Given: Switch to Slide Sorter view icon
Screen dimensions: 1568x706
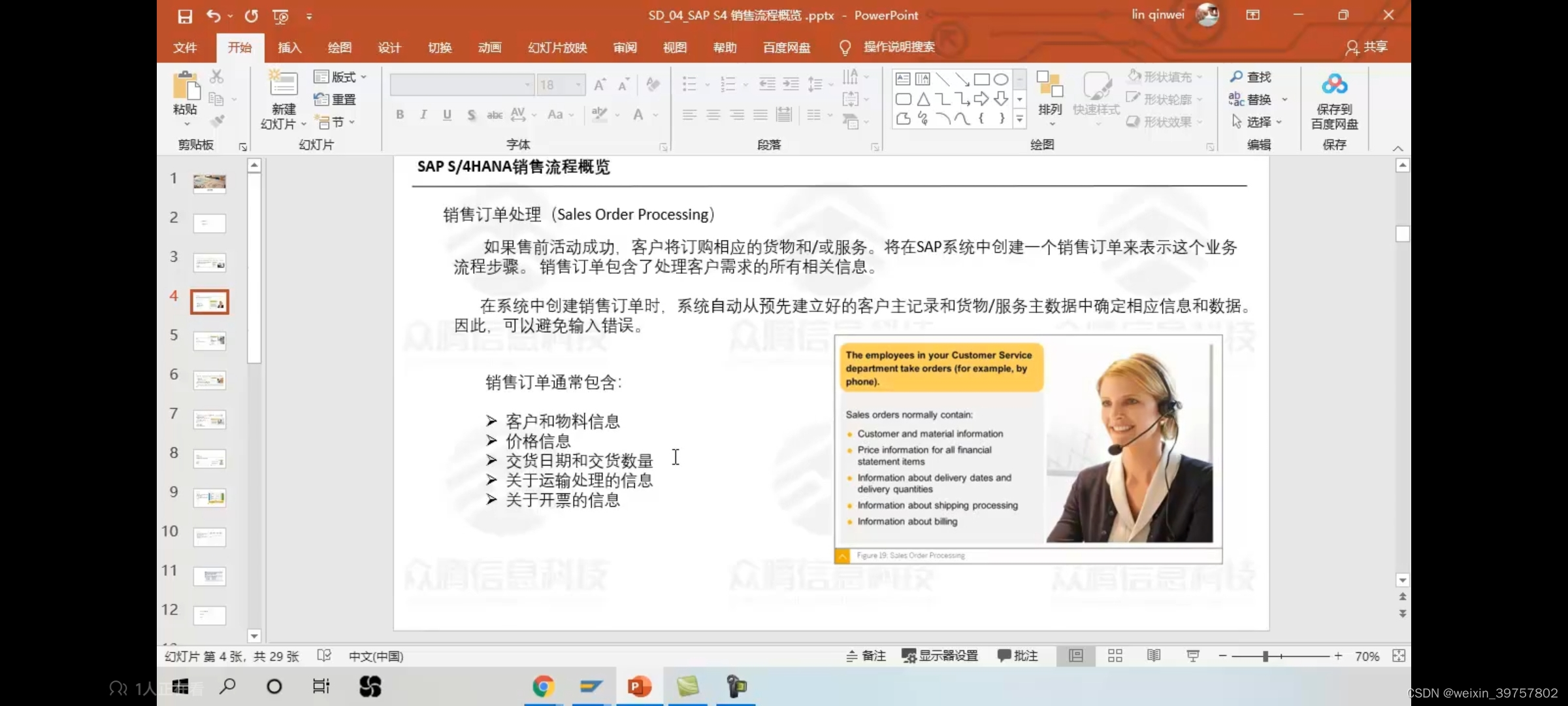Looking at the screenshot, I should 1115,656.
